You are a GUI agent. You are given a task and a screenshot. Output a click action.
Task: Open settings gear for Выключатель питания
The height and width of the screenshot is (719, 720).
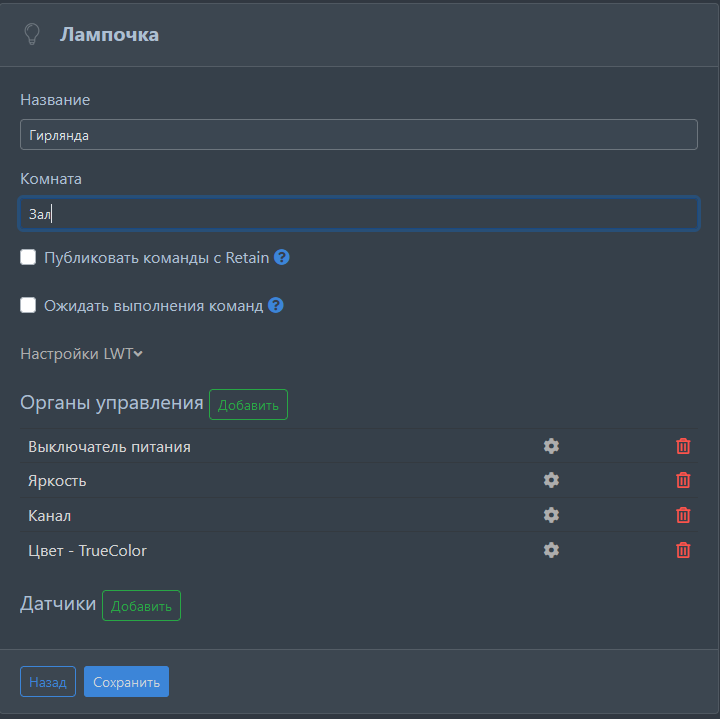pyautogui.click(x=551, y=446)
